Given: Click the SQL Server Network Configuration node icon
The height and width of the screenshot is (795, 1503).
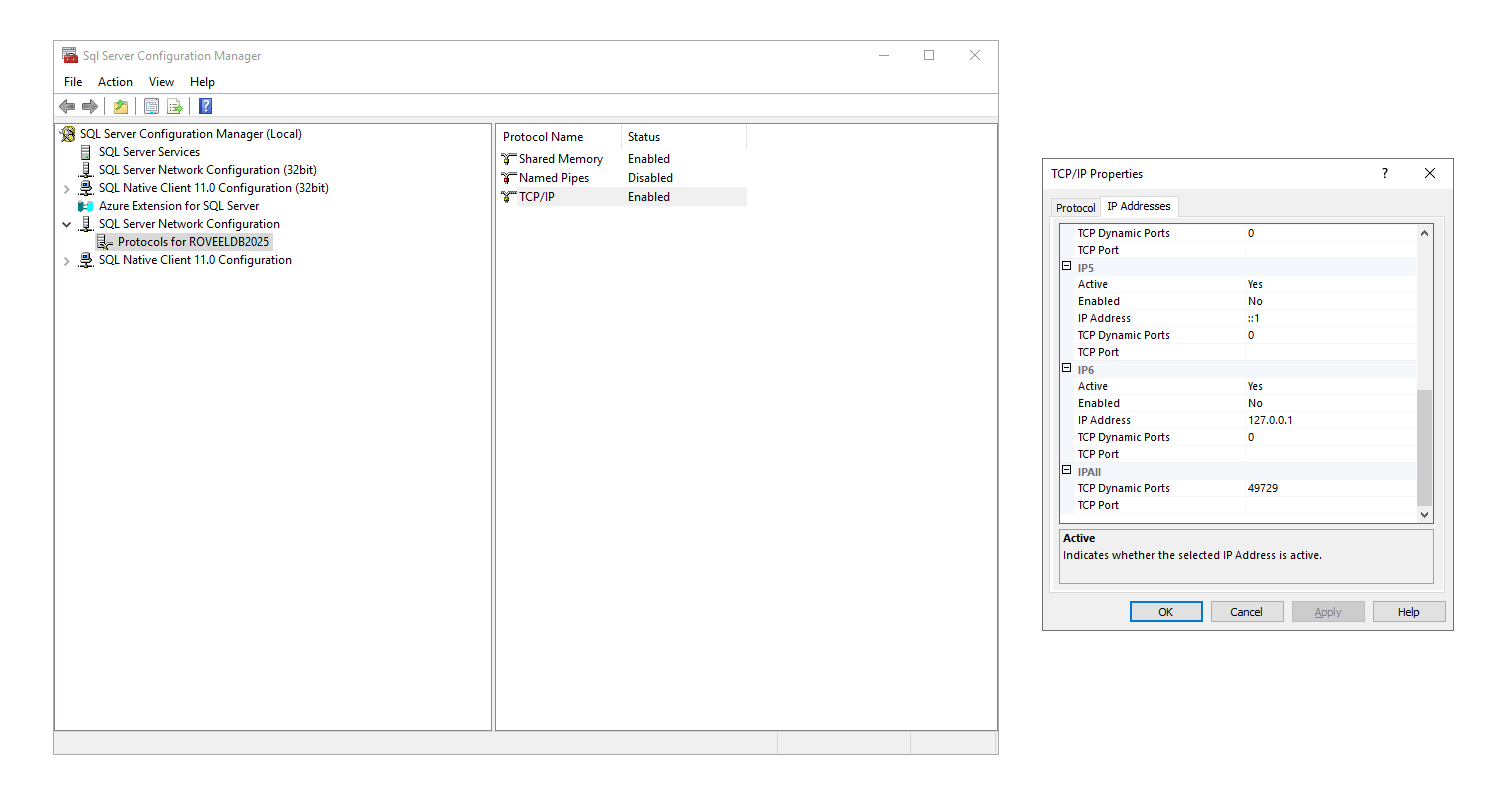Looking at the screenshot, I should click(x=86, y=224).
